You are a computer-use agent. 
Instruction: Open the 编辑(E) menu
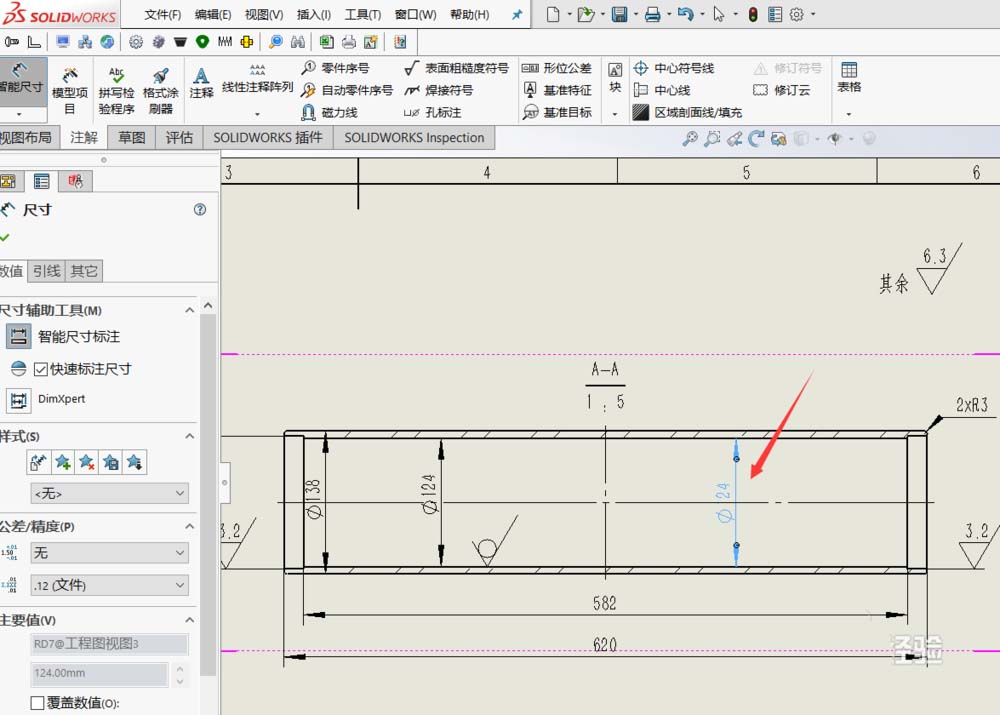213,15
